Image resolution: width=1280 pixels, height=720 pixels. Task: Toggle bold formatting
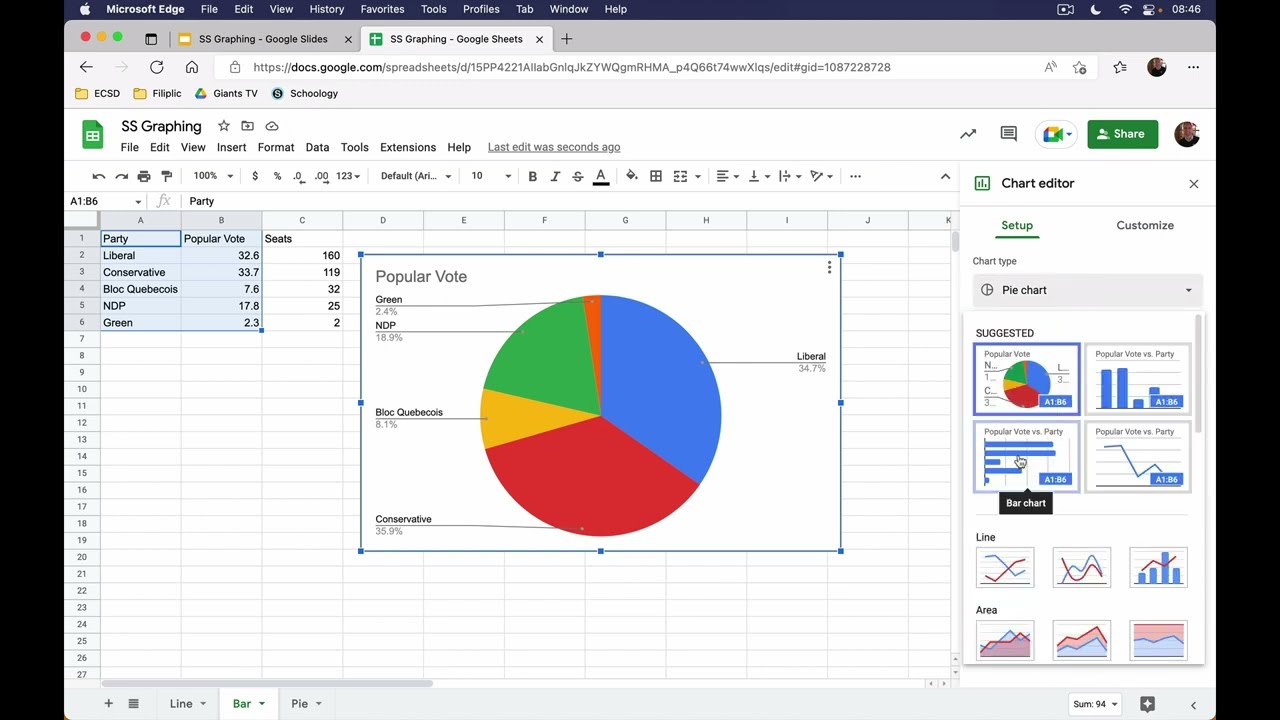pyautogui.click(x=532, y=176)
